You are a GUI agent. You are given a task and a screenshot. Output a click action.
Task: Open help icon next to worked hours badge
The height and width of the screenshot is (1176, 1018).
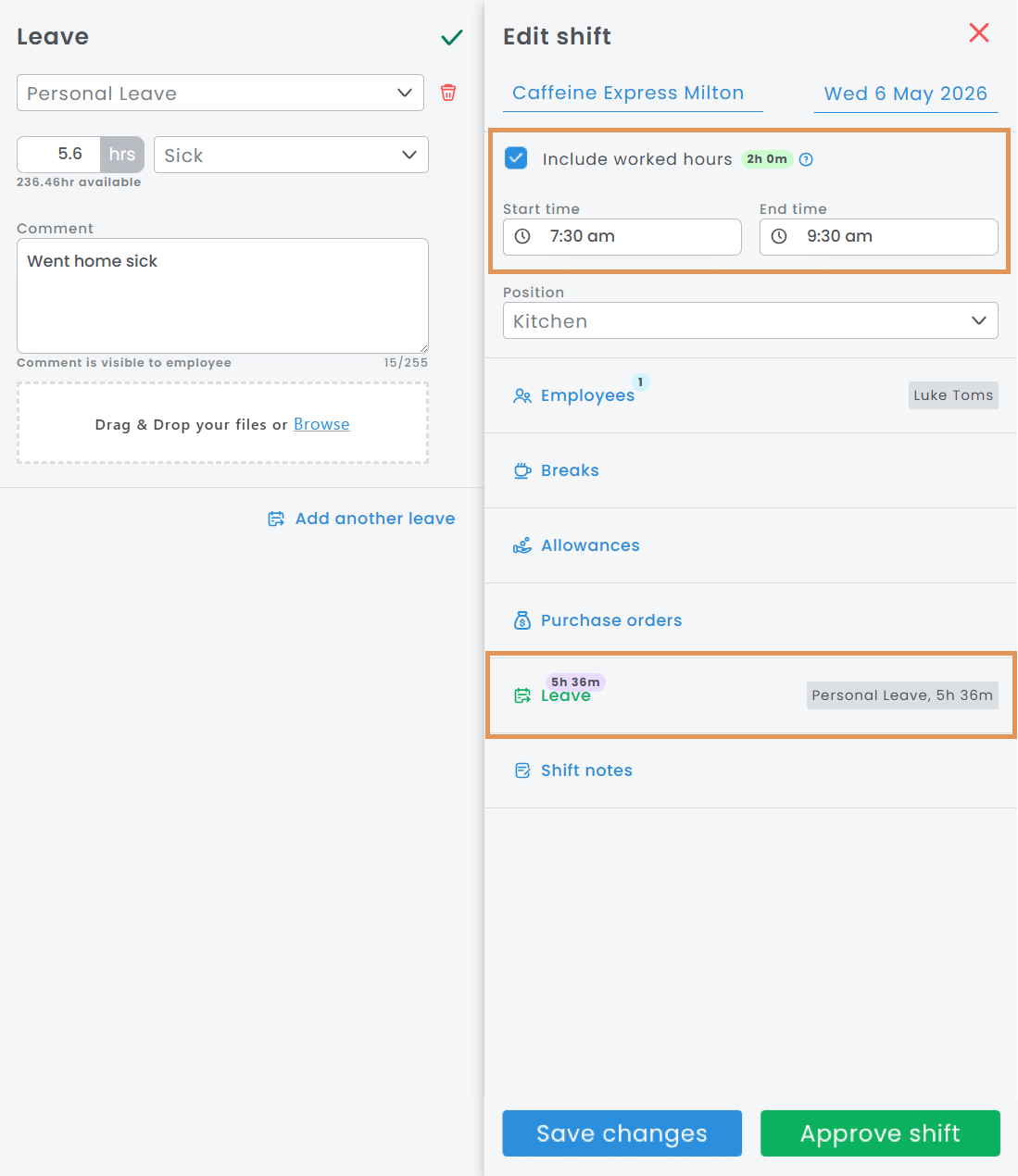[806, 159]
